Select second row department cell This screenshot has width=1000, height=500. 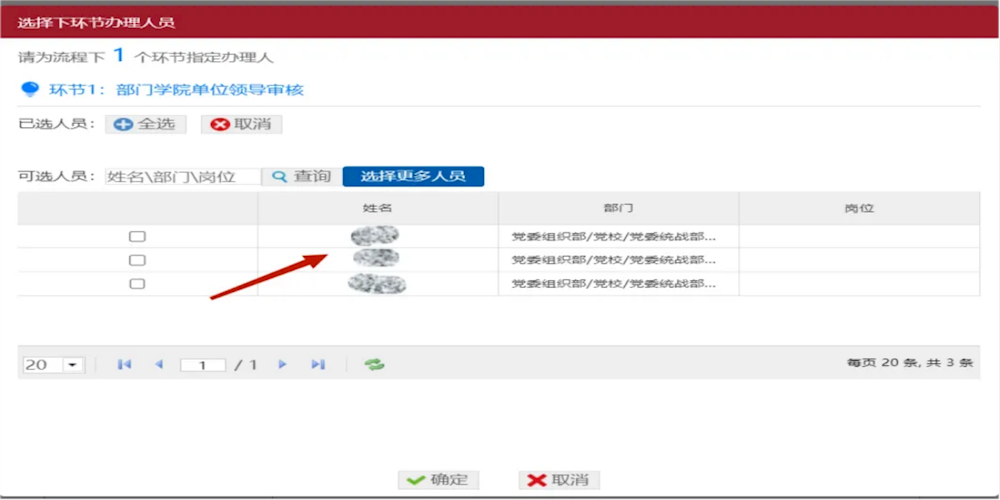click(619, 260)
